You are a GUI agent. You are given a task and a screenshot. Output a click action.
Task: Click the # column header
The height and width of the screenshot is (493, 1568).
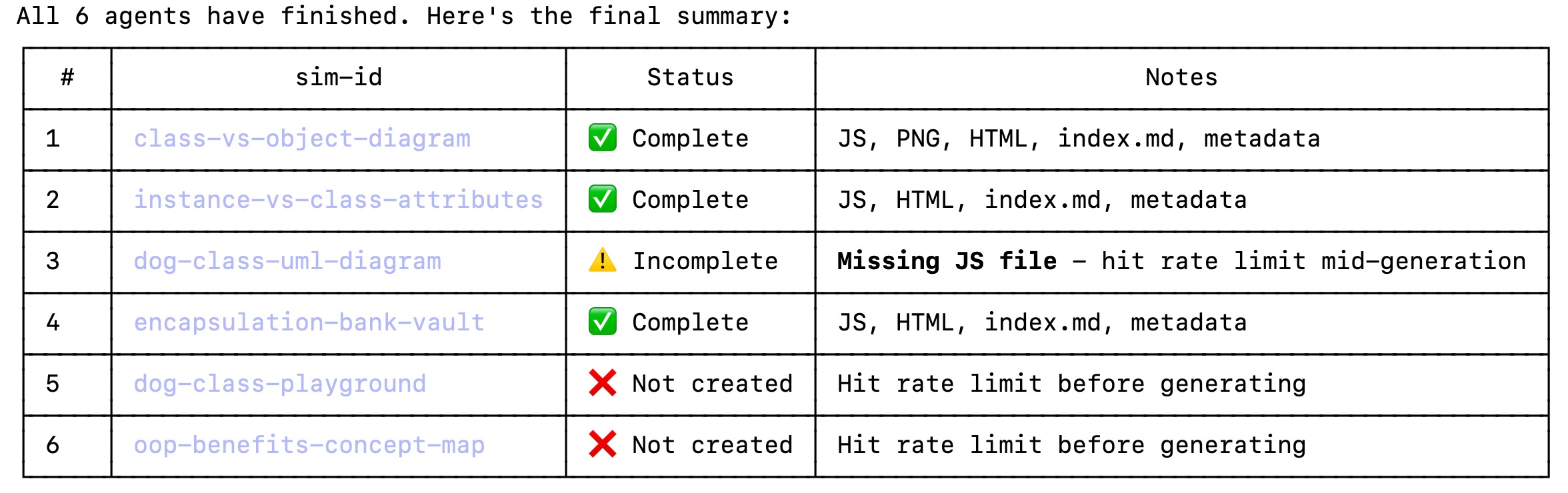click(x=67, y=78)
